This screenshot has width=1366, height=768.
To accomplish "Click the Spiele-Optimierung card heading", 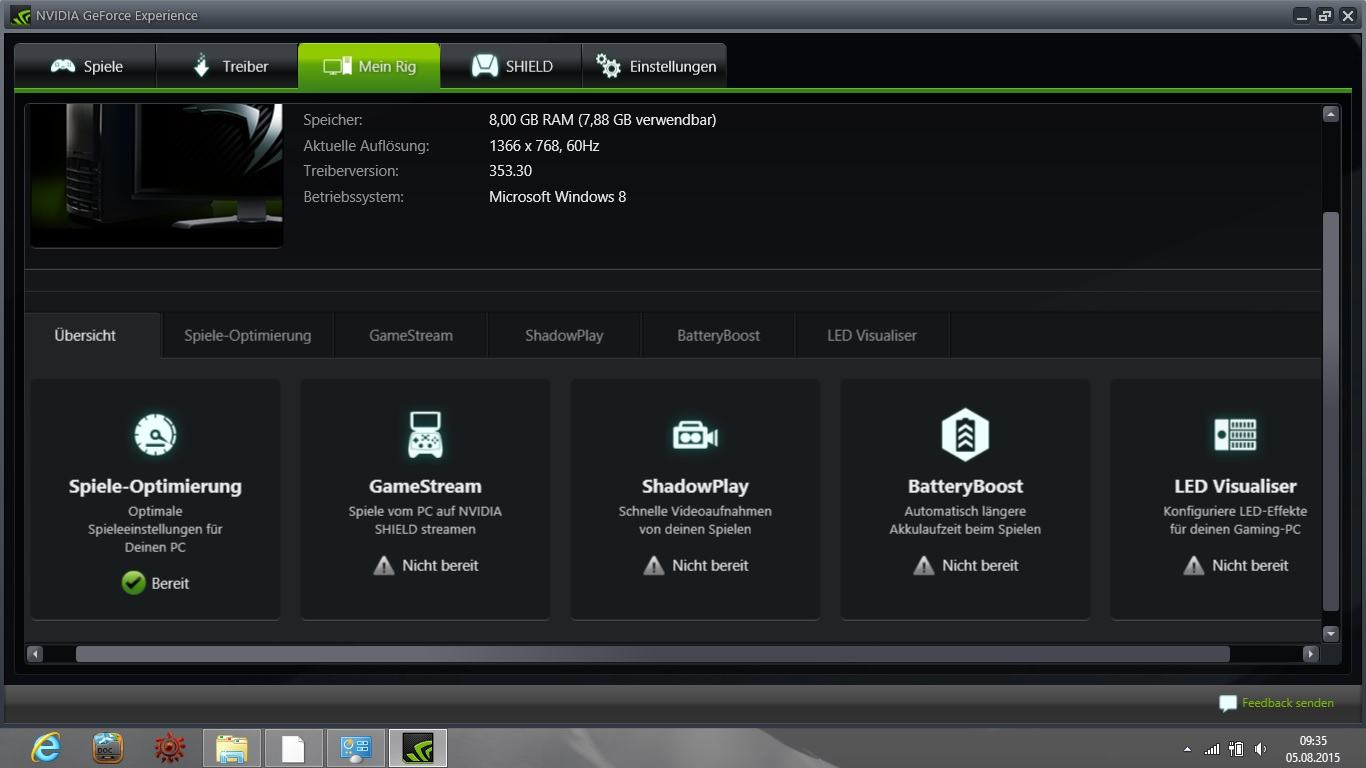I will click(x=155, y=486).
